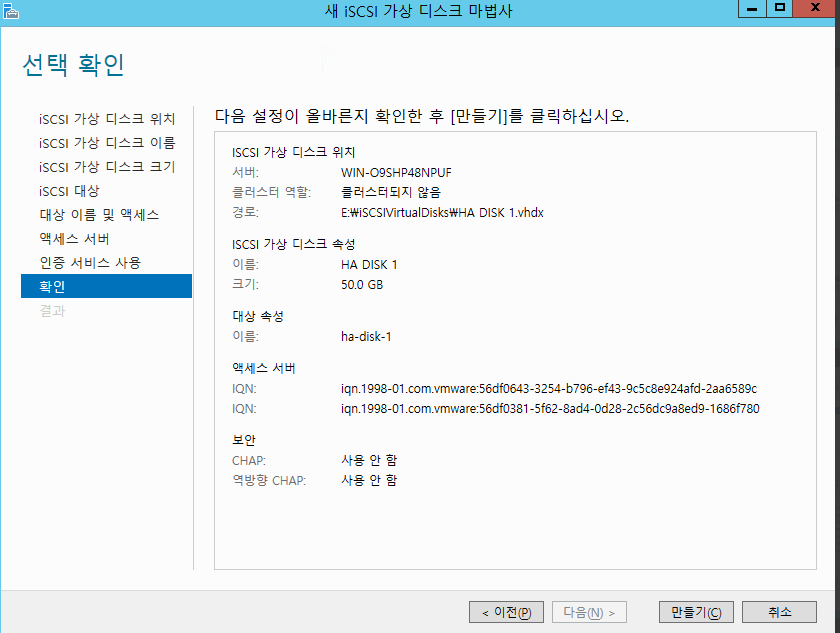Open the 액세스 서버 step
This screenshot has height=633, width=840.
[x=75, y=239]
